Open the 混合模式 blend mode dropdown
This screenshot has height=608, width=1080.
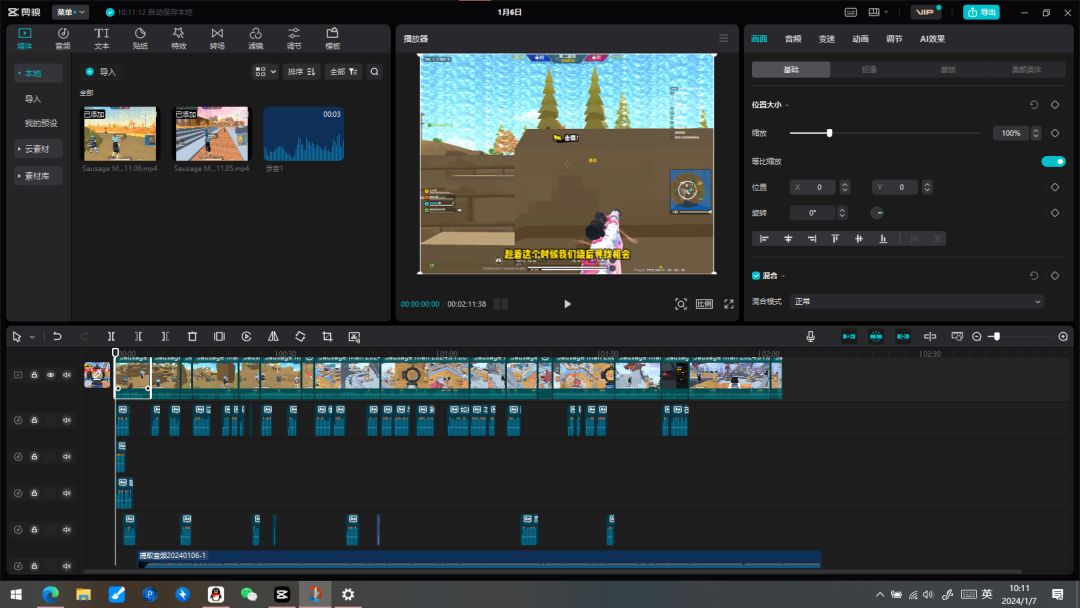coord(917,302)
